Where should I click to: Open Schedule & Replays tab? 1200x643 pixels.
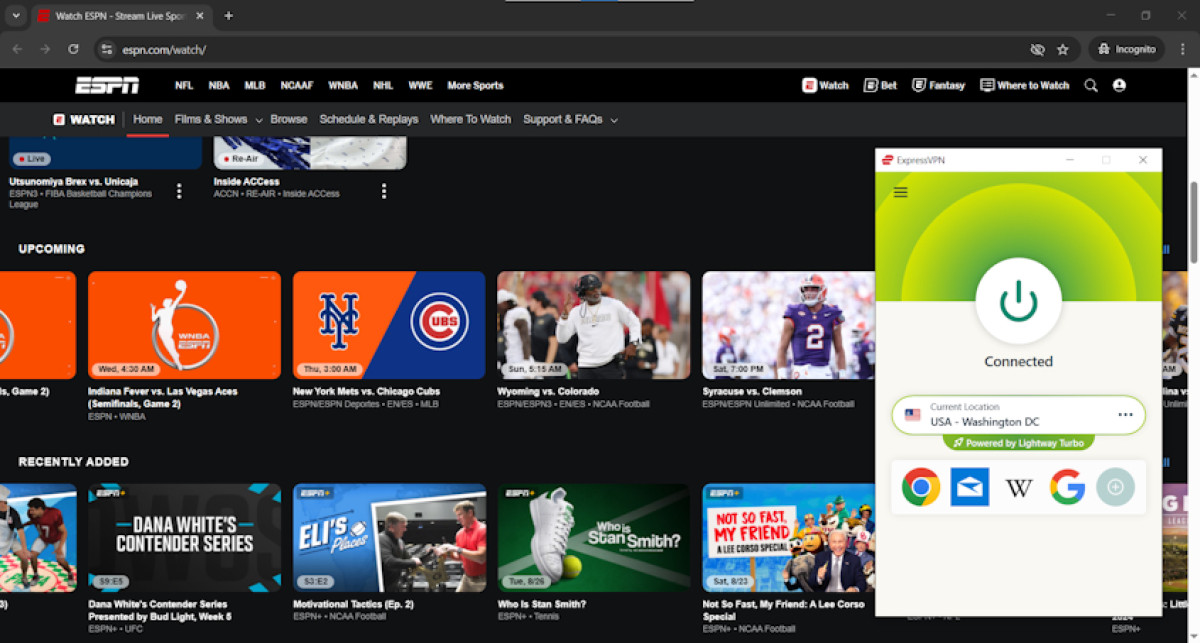click(369, 119)
